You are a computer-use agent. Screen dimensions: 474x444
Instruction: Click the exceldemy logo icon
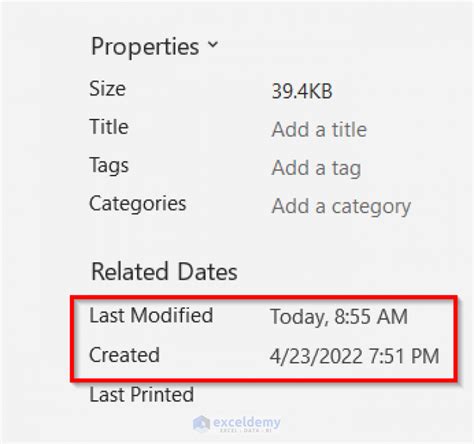(x=201, y=423)
